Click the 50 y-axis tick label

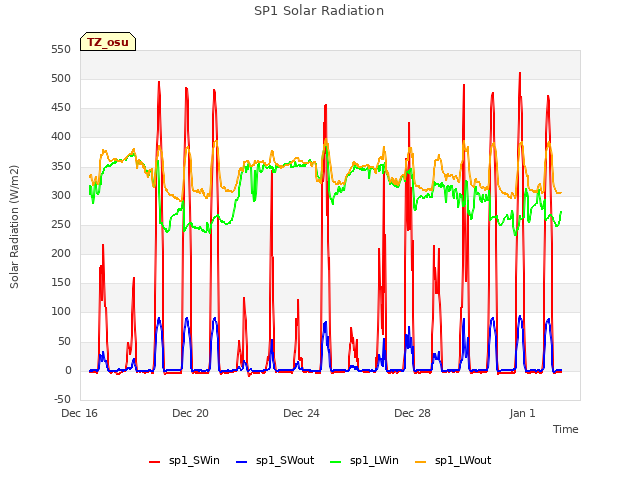64,341
